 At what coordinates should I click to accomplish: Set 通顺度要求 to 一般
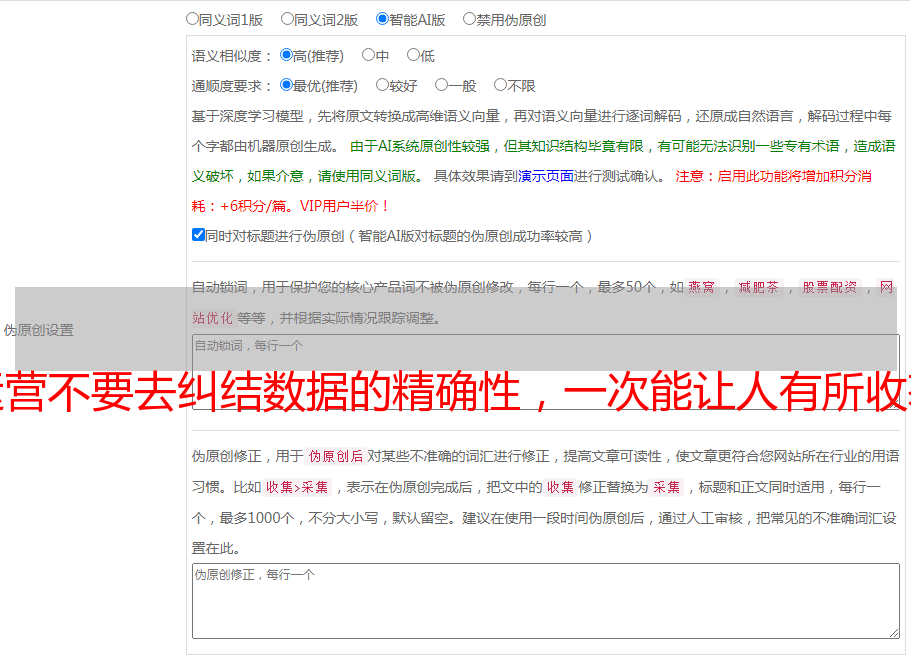(441, 85)
